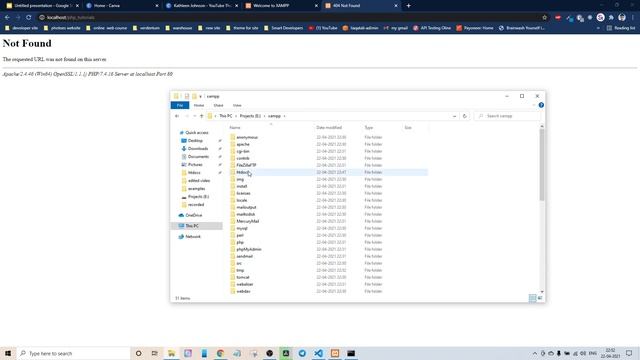Viewport: 640px width, 360px height.
Task: Open recent locations dropdown in Explorer
Action: tap(194, 116)
